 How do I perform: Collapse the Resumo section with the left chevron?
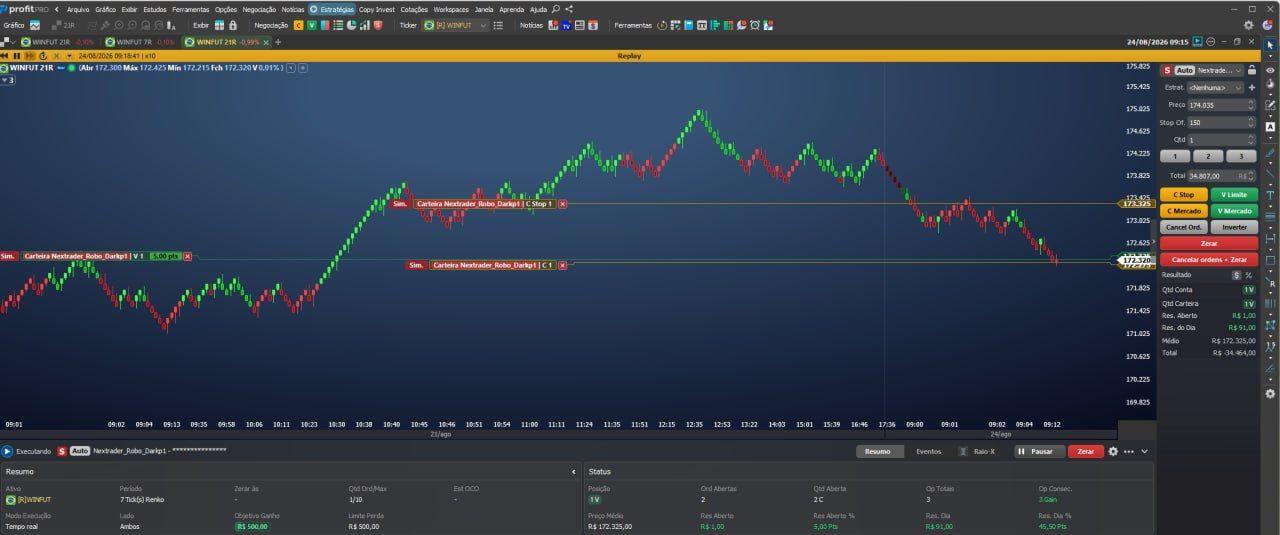573,471
